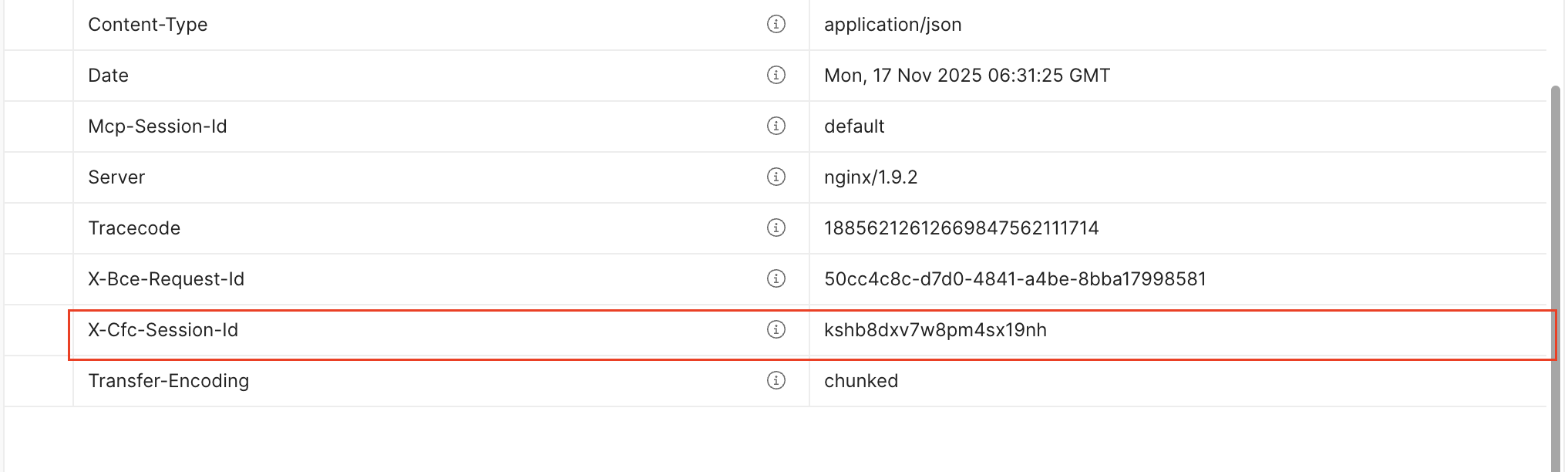Open info icon for X-Cfc-Session-Id
Viewport: 1568px width, 472px height.
coord(776,330)
